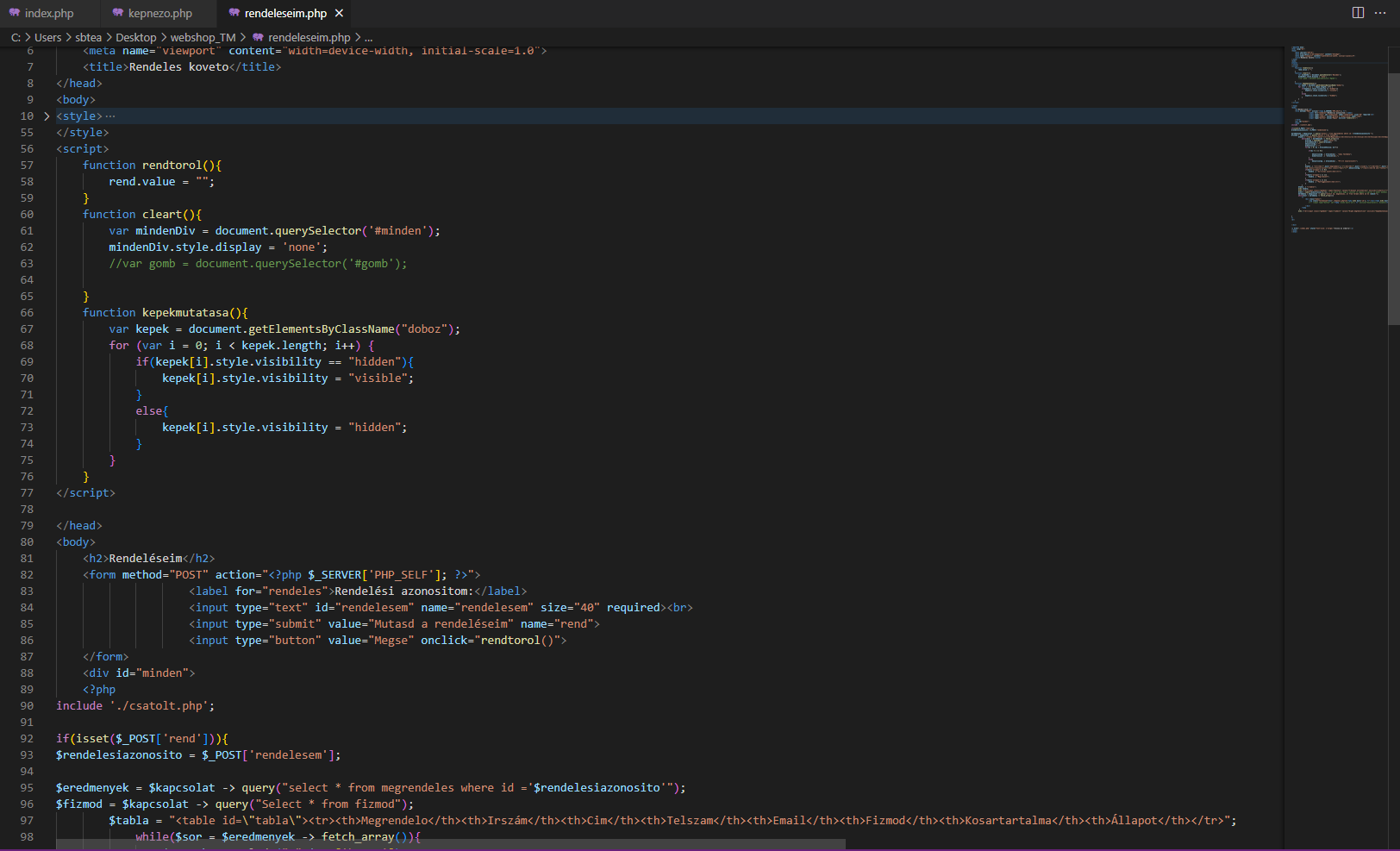Click "if(isset($_POST['rend'])){" line

click(142, 739)
